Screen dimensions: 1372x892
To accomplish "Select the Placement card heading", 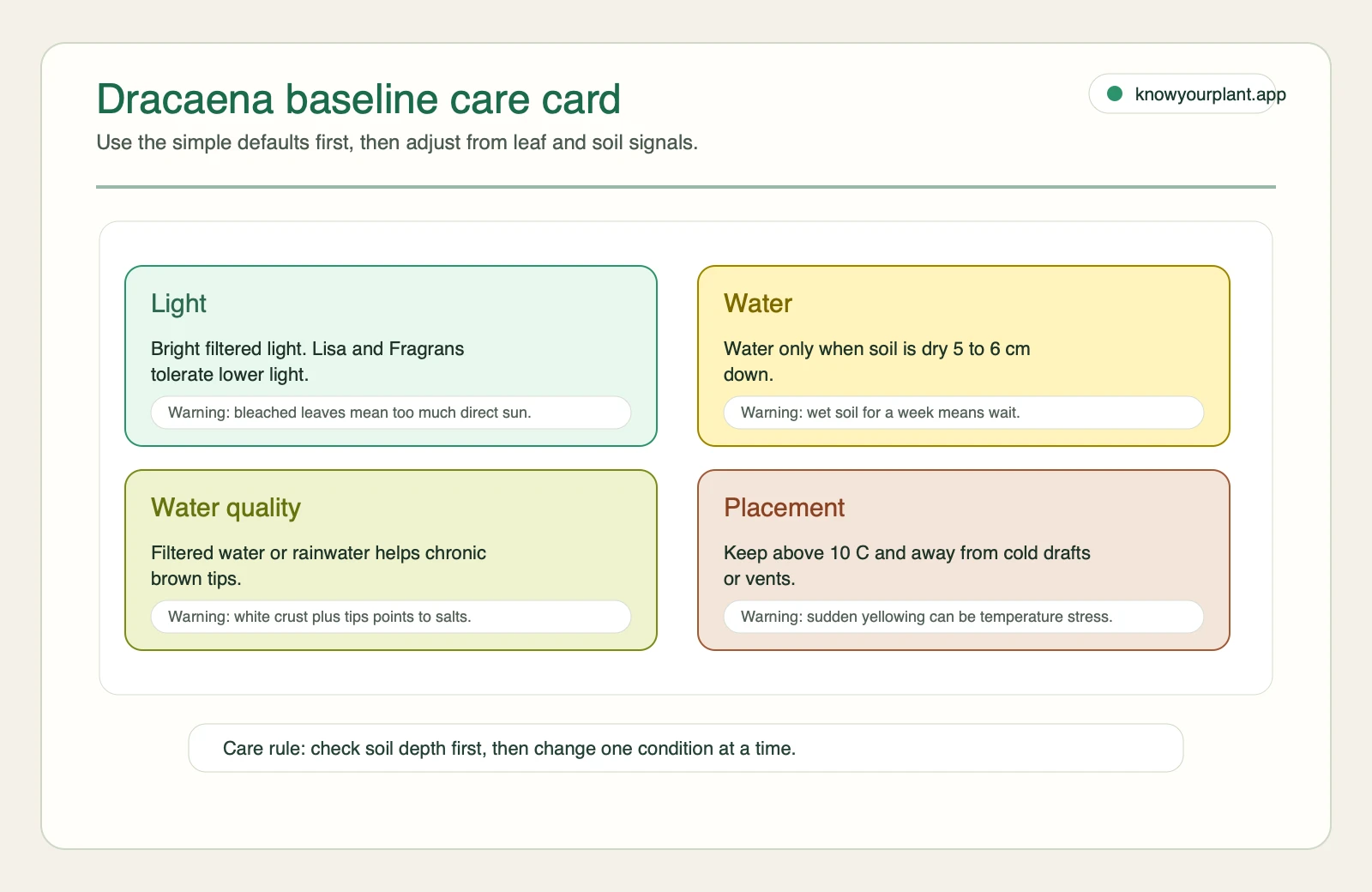I will tap(785, 508).
